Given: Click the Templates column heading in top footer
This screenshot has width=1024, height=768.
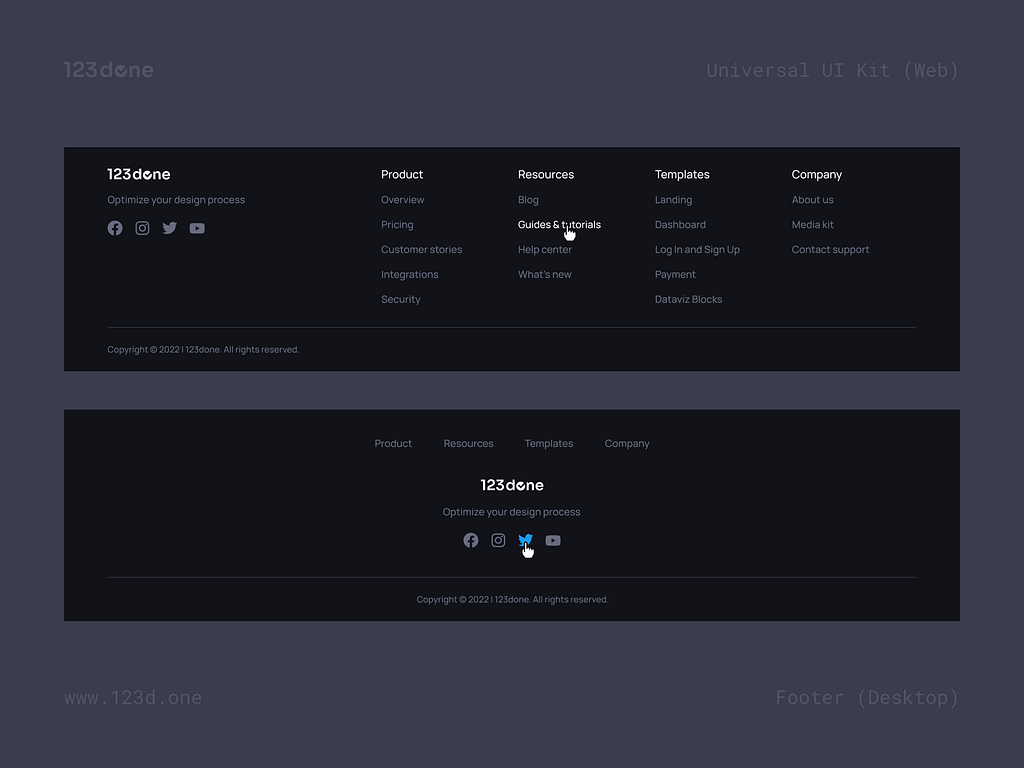Looking at the screenshot, I should (x=682, y=174).
